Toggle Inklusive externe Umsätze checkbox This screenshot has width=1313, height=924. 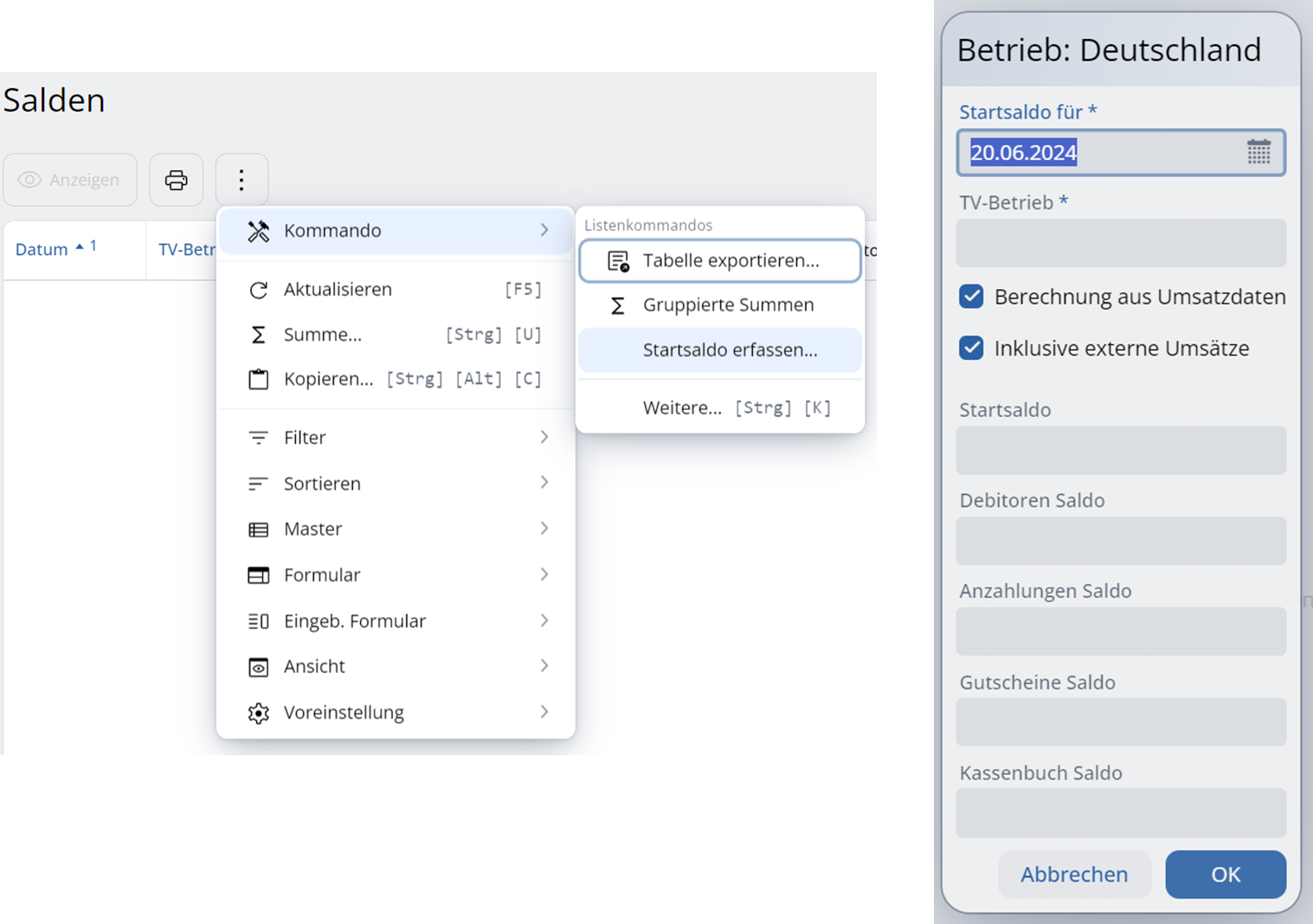971,349
